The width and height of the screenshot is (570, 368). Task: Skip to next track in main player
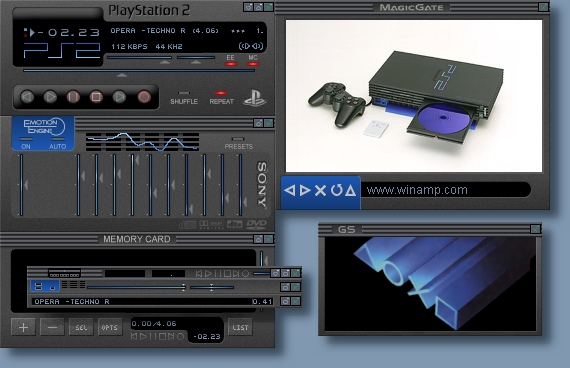click(119, 97)
